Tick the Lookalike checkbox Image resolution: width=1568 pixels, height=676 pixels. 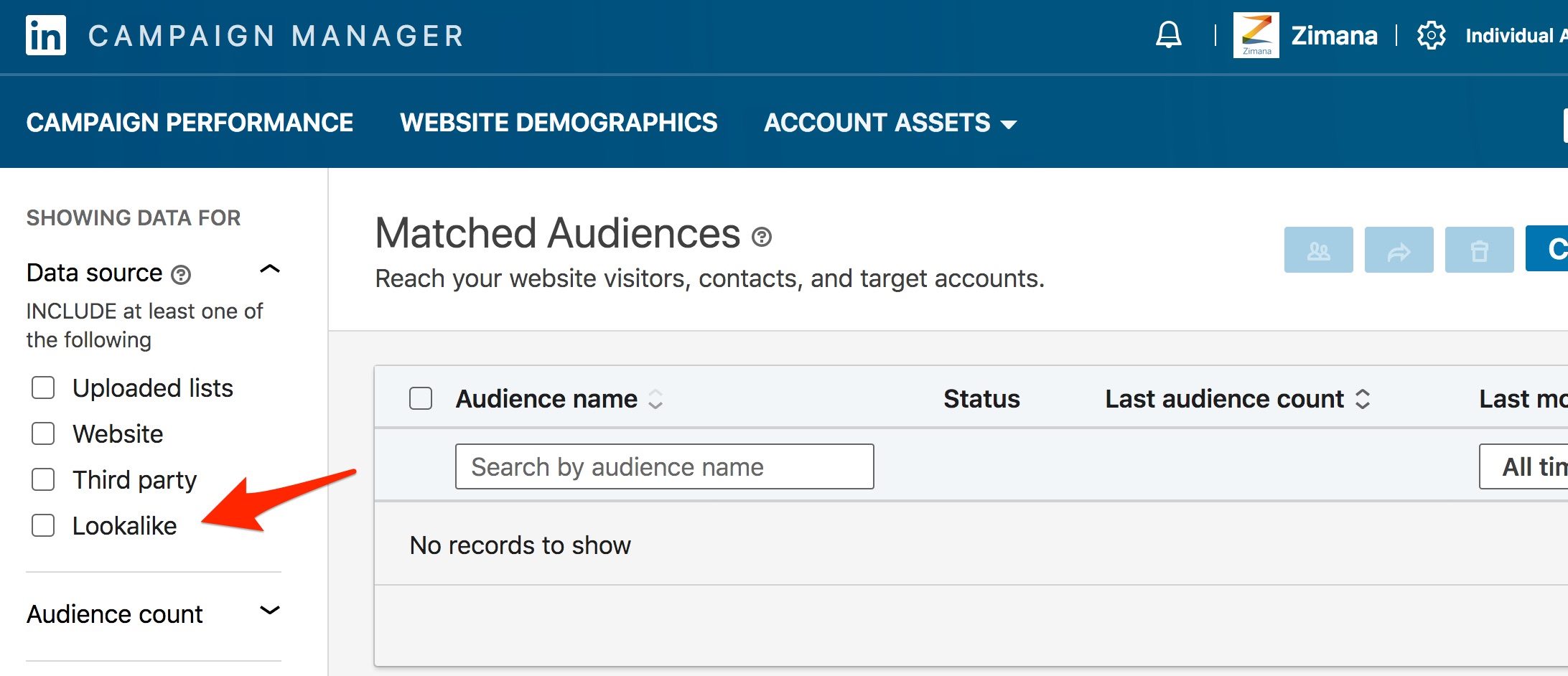click(43, 526)
